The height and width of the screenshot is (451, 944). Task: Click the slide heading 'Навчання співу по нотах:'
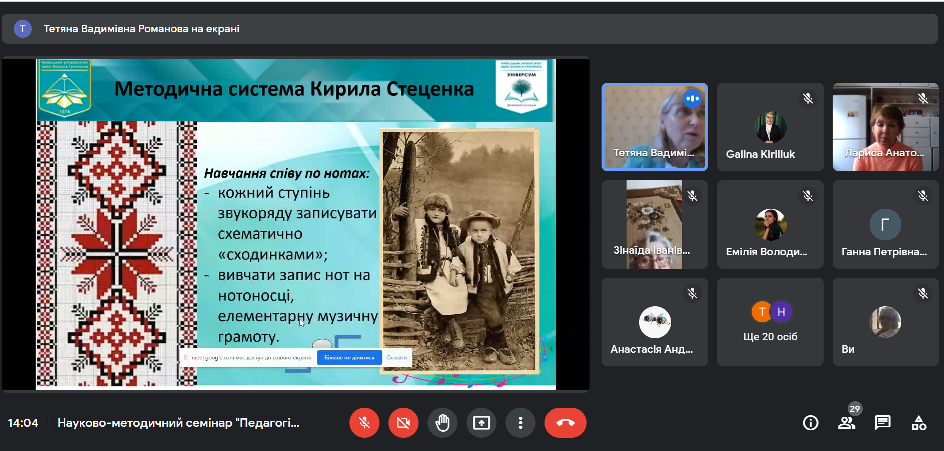point(287,173)
